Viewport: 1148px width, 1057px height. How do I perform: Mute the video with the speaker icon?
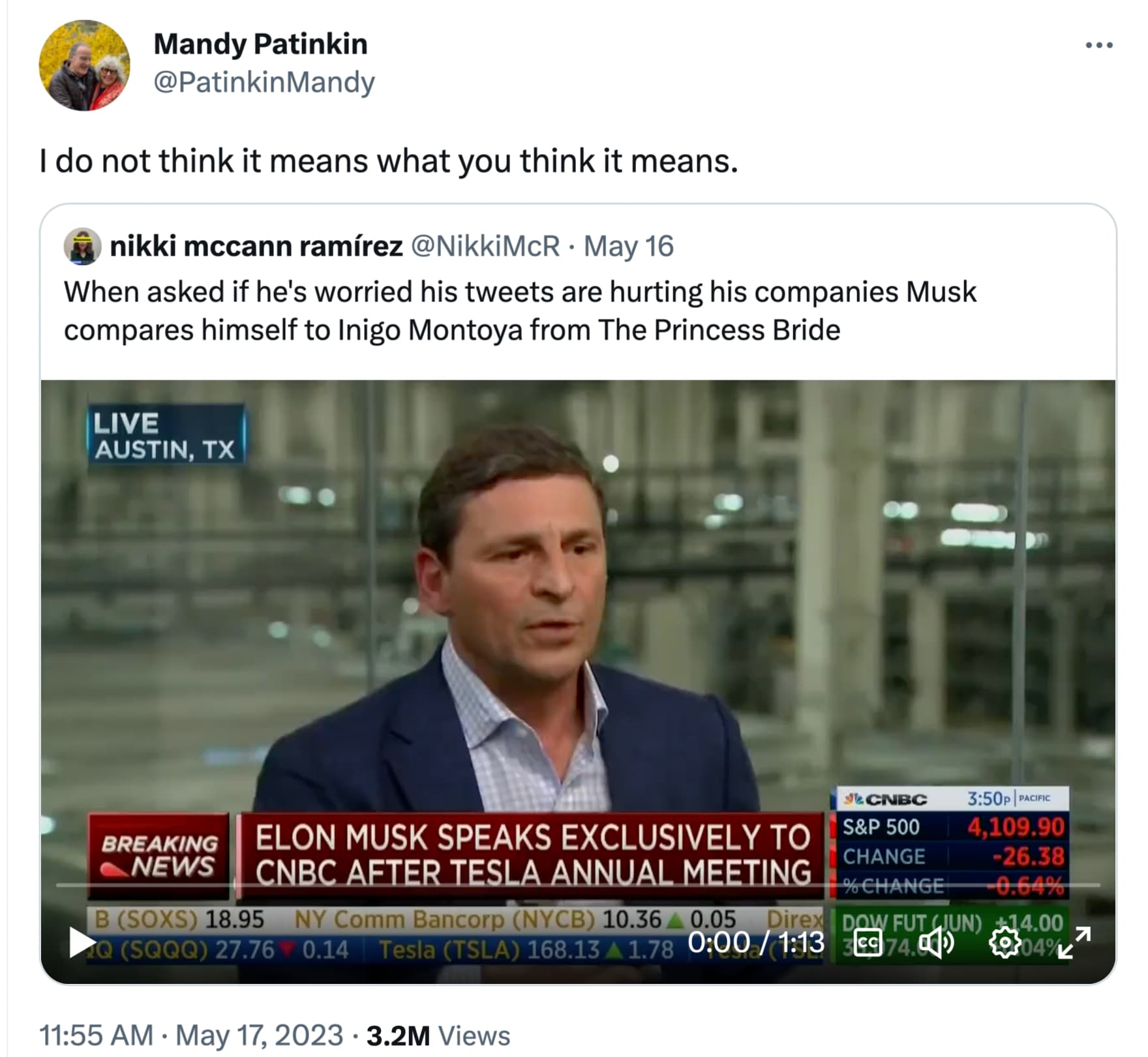(x=936, y=942)
